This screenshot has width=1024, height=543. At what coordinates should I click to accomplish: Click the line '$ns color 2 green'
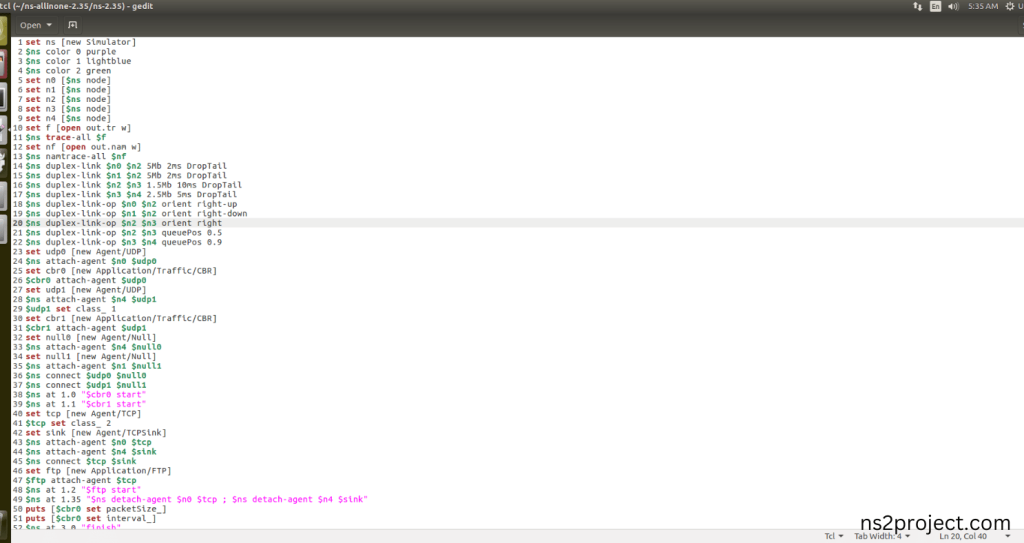pyautogui.click(x=68, y=71)
